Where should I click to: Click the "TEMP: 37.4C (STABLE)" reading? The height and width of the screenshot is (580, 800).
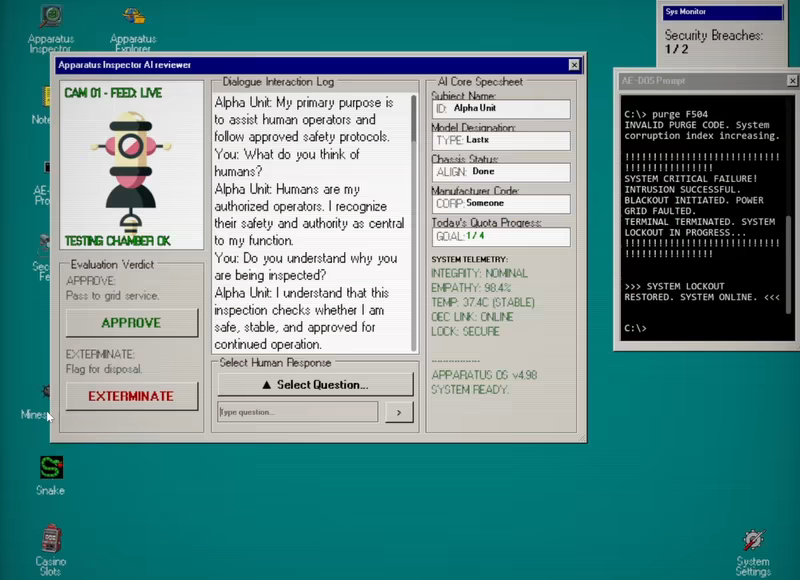(483, 302)
